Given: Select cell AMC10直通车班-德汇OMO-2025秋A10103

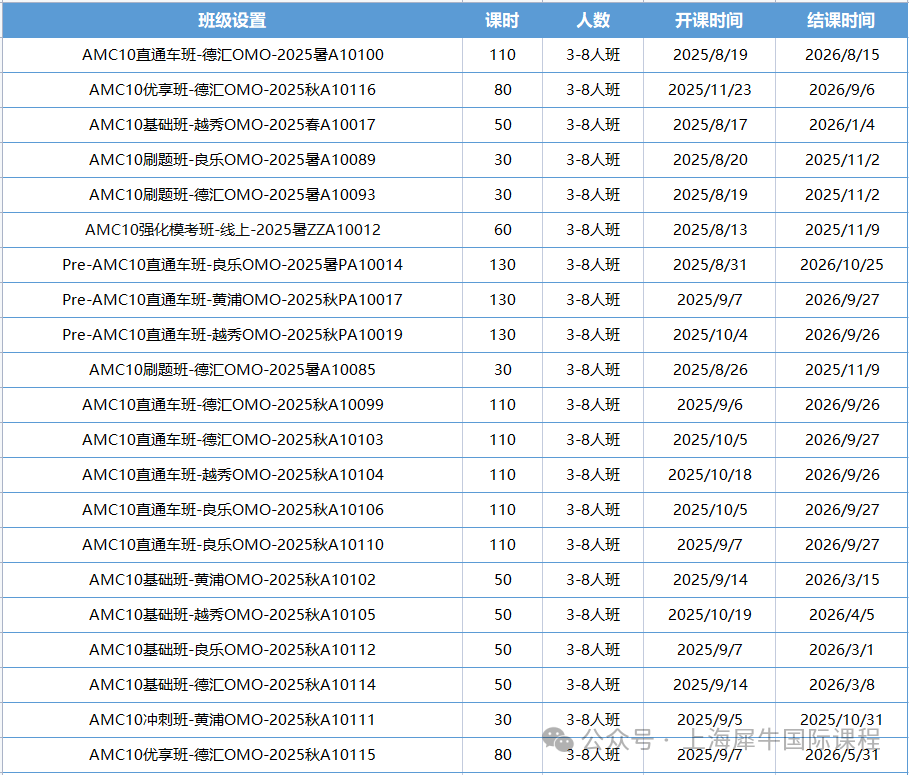Looking at the screenshot, I should (232, 439).
